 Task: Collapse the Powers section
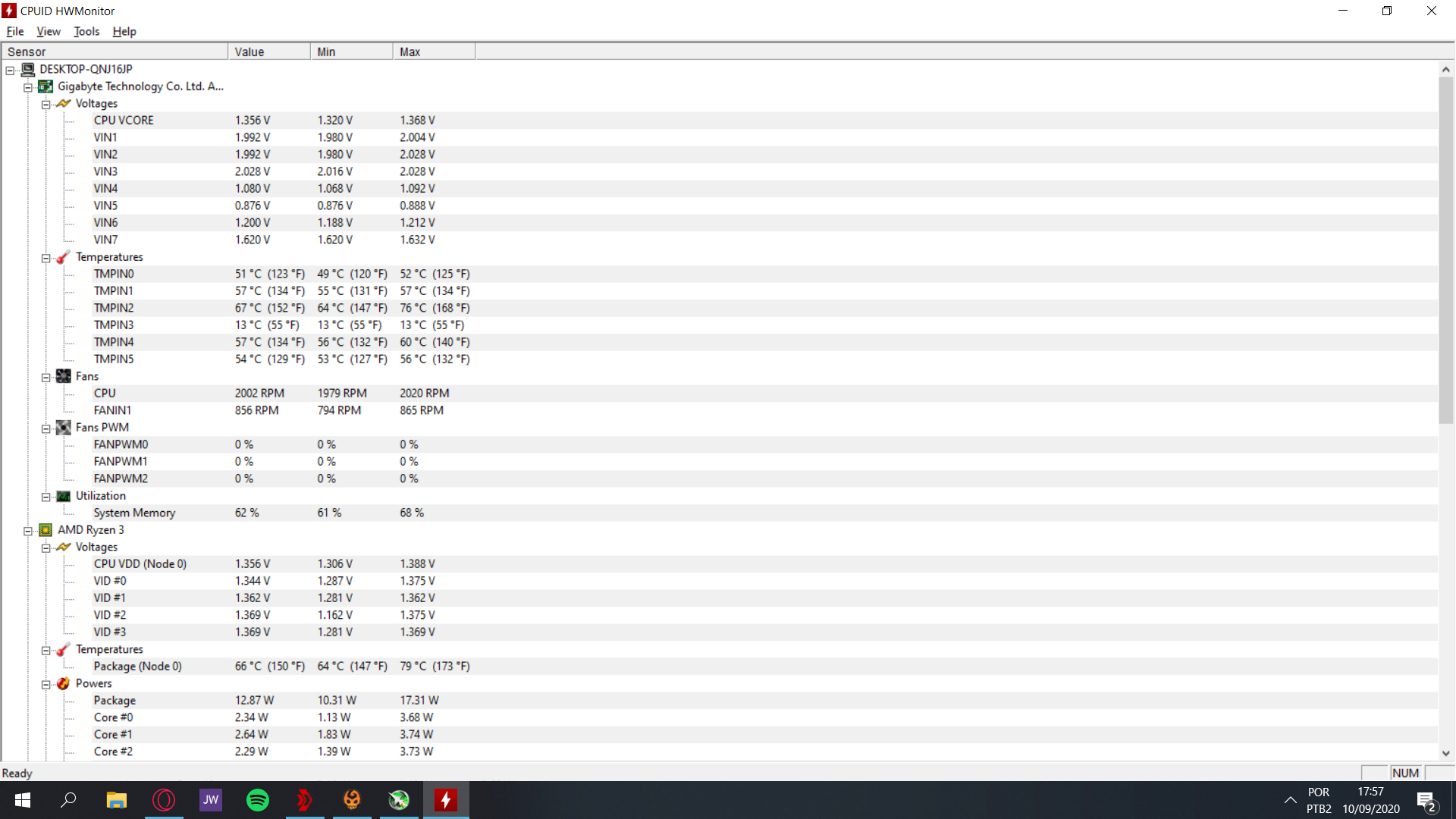point(46,684)
